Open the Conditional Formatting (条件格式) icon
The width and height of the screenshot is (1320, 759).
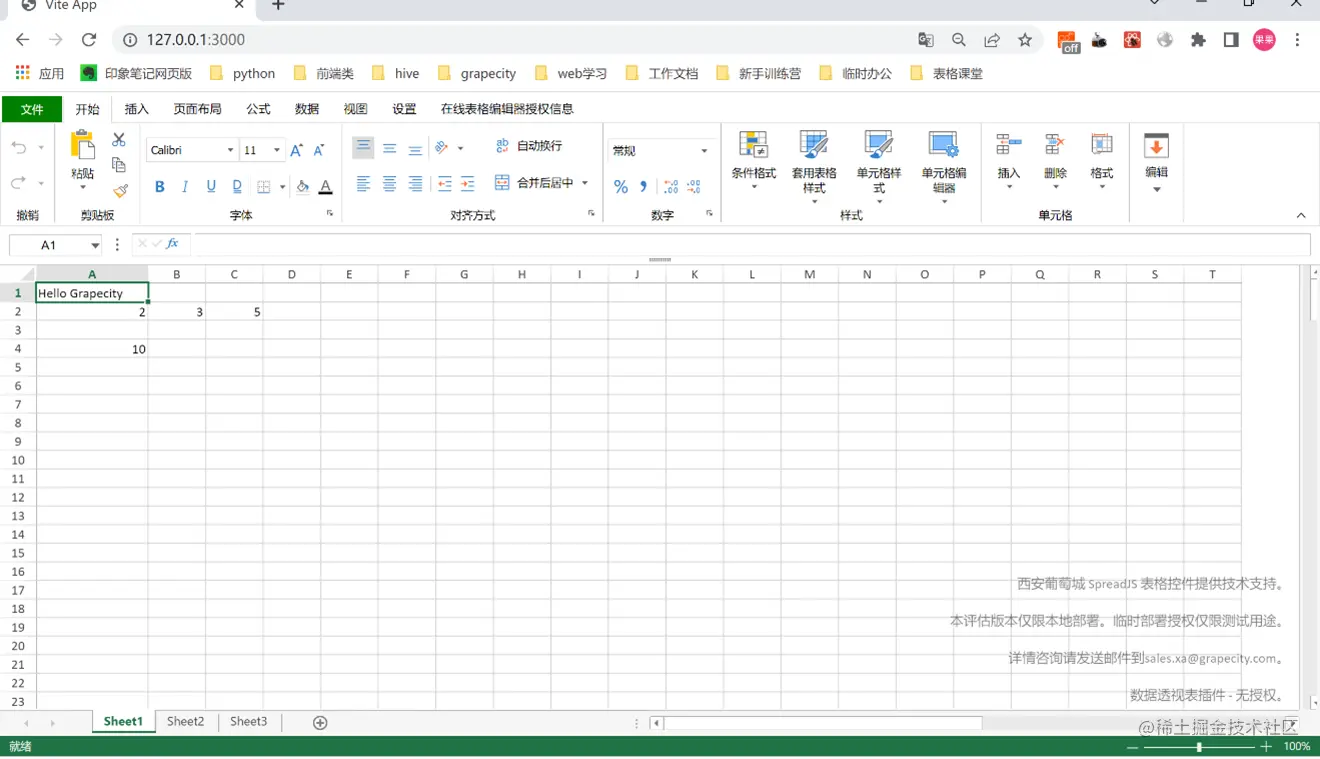click(753, 145)
